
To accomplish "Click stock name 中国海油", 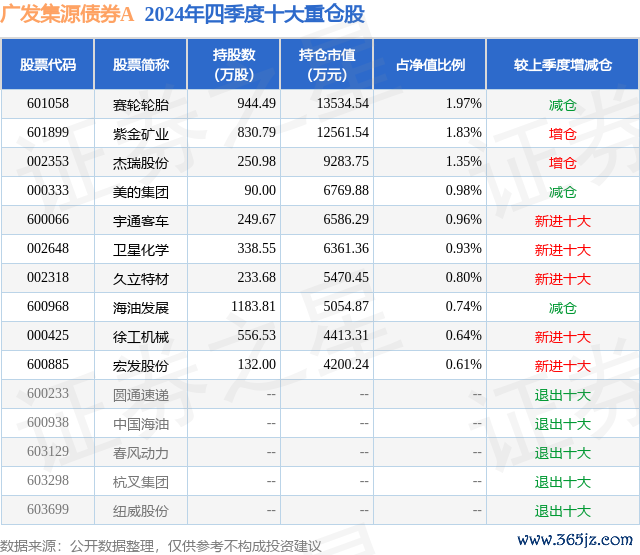I will click(x=141, y=424).
